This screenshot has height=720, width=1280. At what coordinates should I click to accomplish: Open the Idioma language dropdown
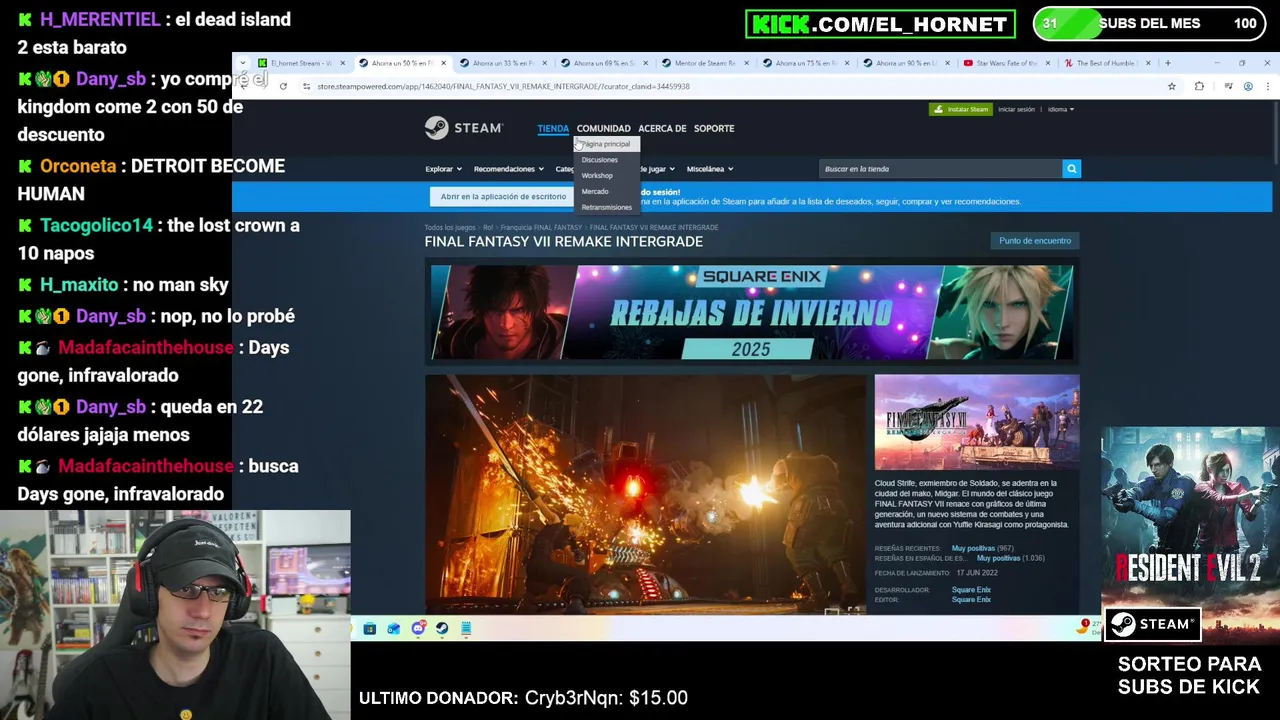click(x=1061, y=109)
